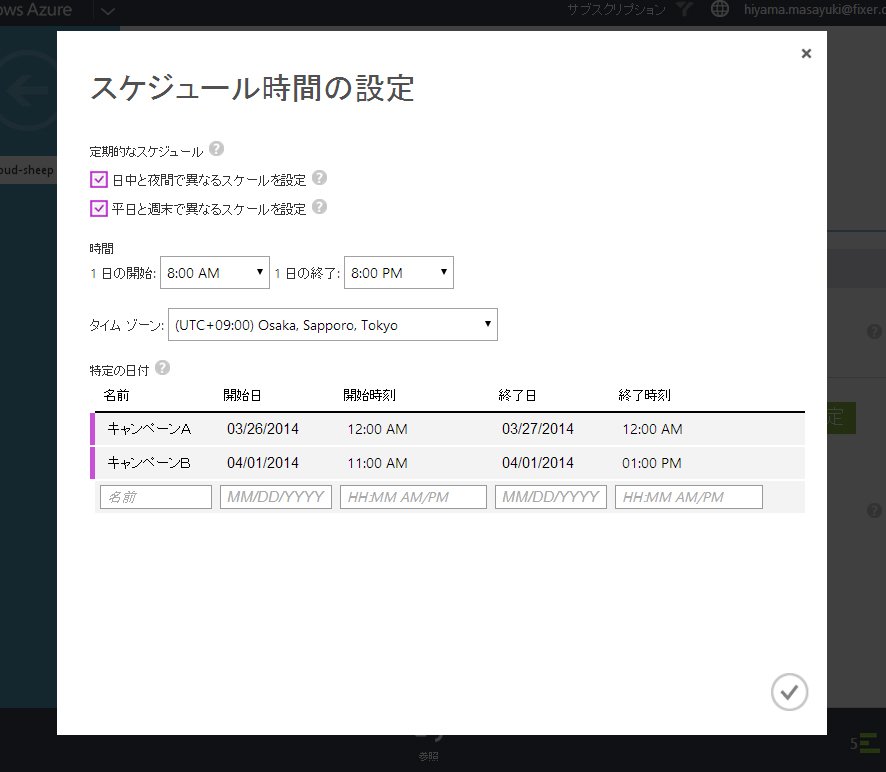The width and height of the screenshot is (886, 772).
Task: Open the タイムゾーン Osaka, Sapporo, Tokyo dropdown
Action: click(x=333, y=325)
